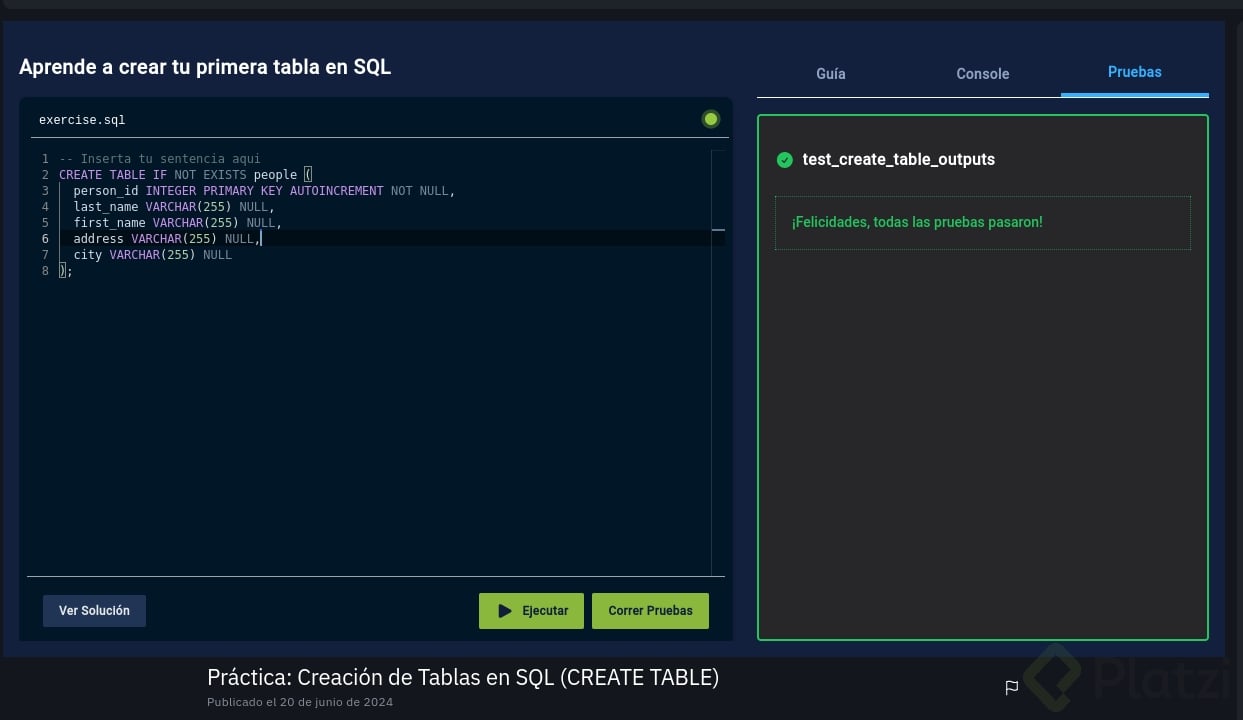Click the last_name VARCHAR(255) line
Screen dimensions: 1243x720
tap(174, 207)
